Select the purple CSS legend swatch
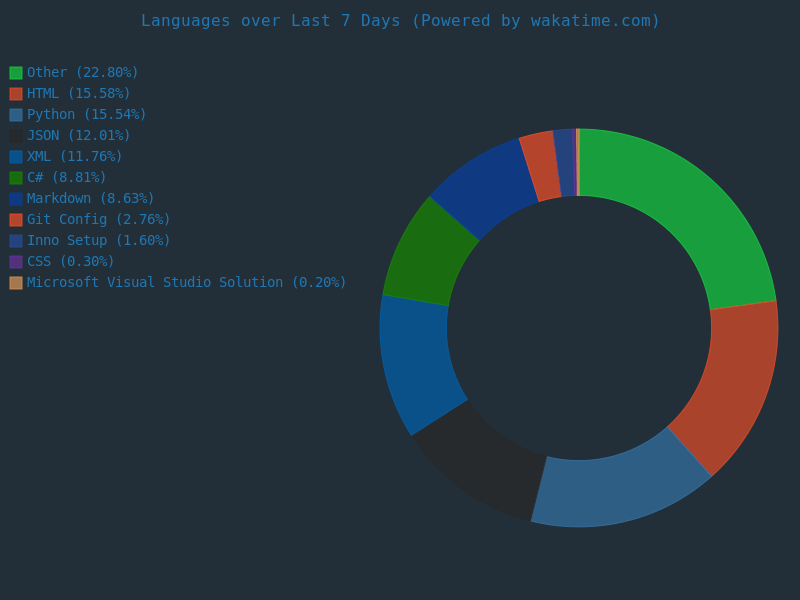Viewport: 800px width, 600px height. point(16,262)
